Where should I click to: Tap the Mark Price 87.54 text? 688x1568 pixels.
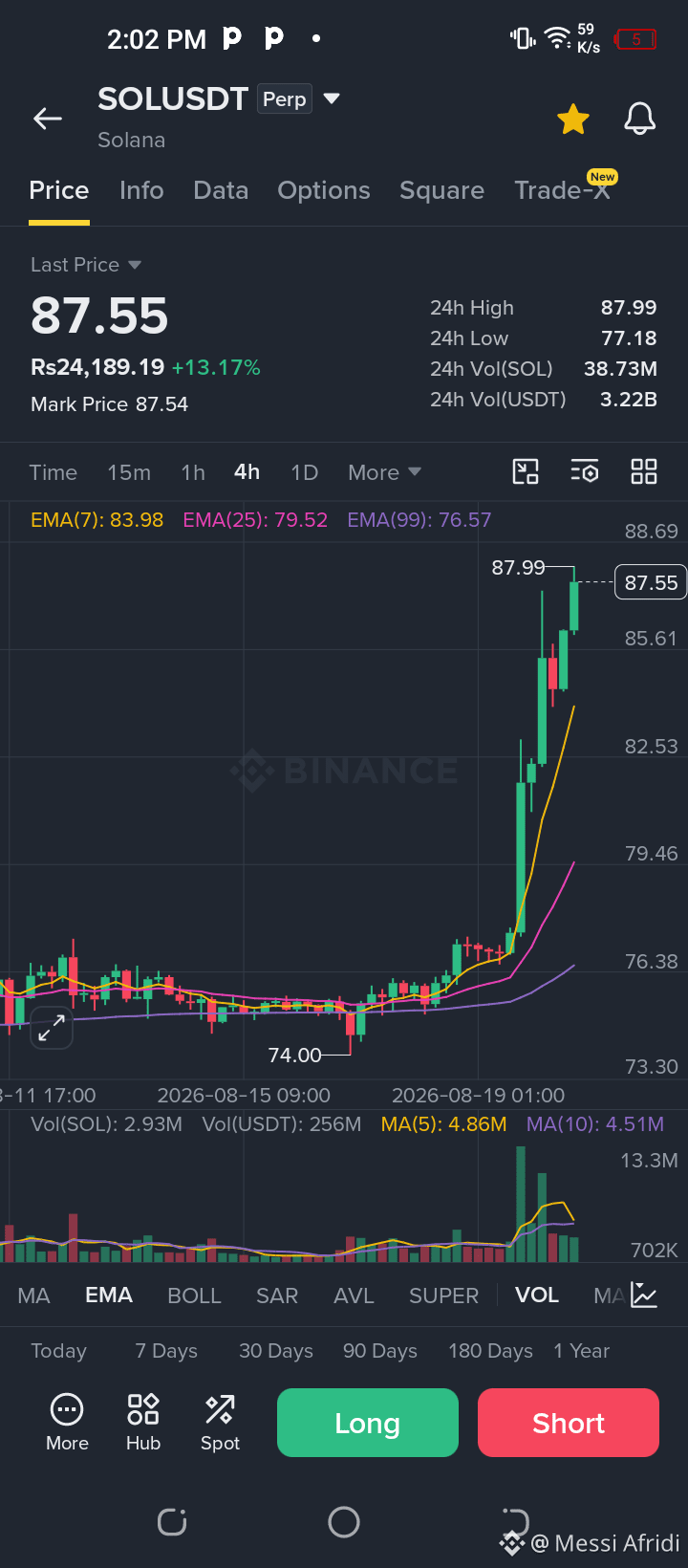[x=110, y=404]
